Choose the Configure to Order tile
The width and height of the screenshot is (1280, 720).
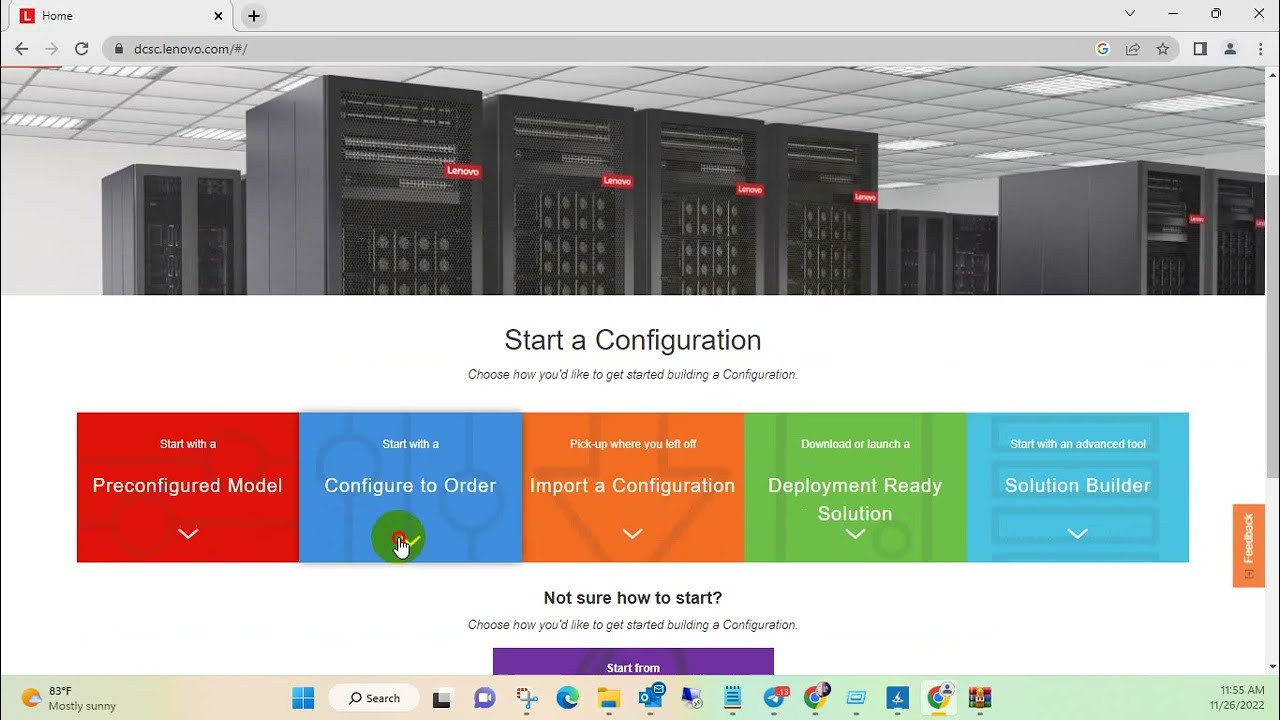[410, 487]
